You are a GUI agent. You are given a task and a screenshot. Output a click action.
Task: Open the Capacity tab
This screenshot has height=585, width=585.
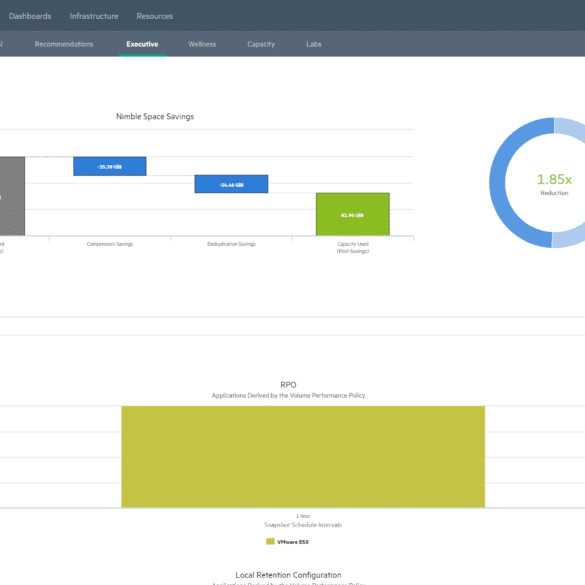tap(261, 44)
